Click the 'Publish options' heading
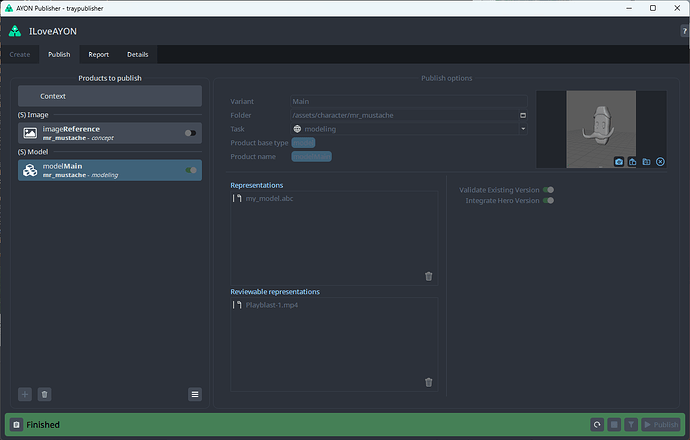 point(447,78)
